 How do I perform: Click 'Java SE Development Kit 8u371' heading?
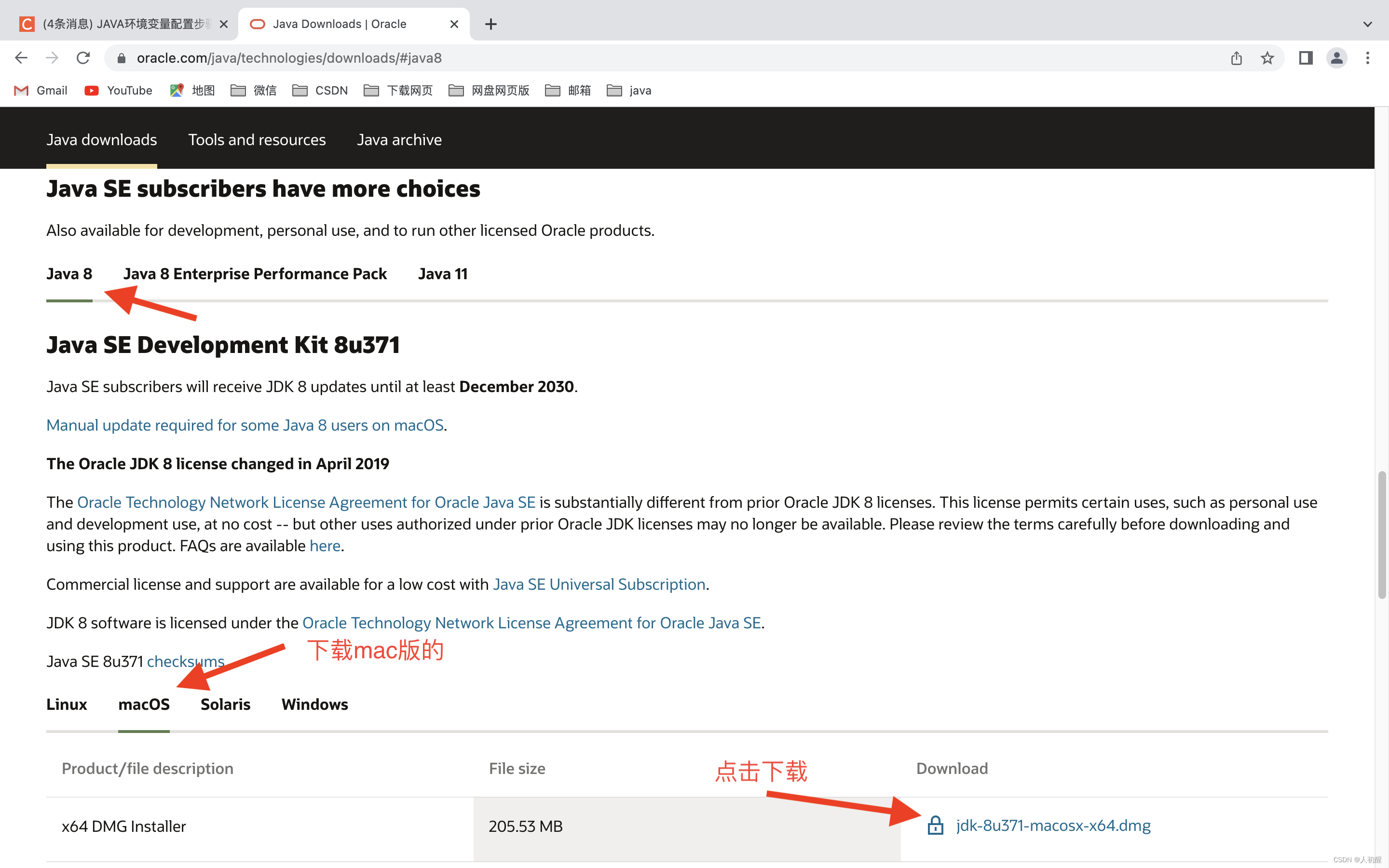[x=223, y=345]
